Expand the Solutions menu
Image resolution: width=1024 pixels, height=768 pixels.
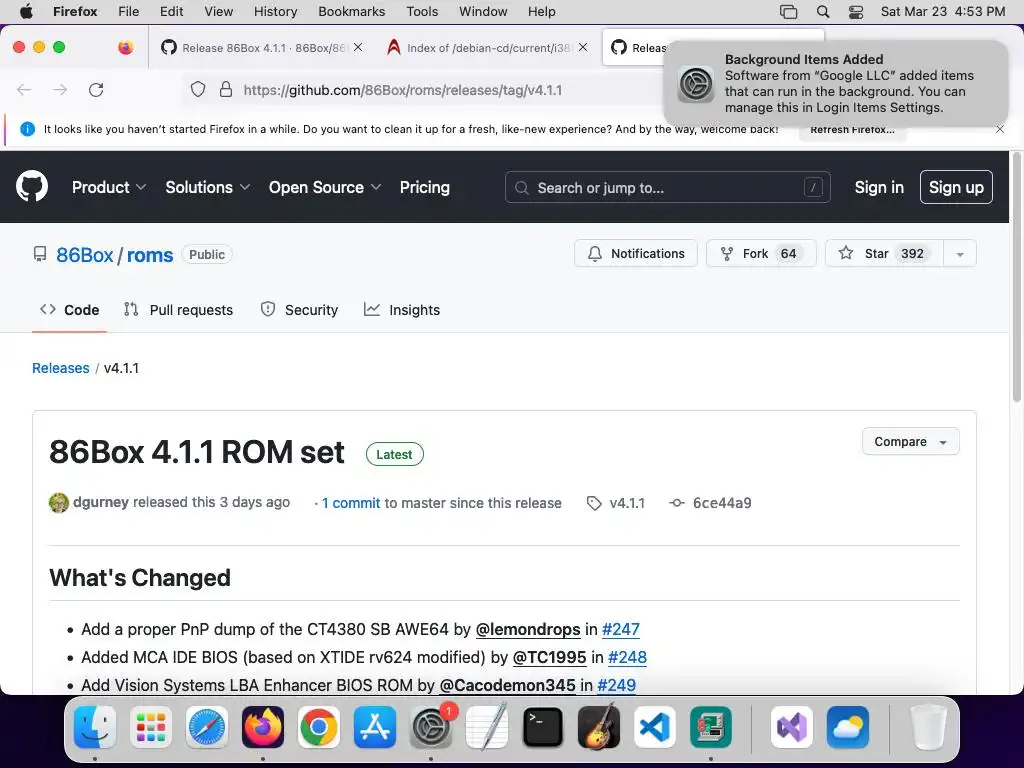(x=208, y=187)
